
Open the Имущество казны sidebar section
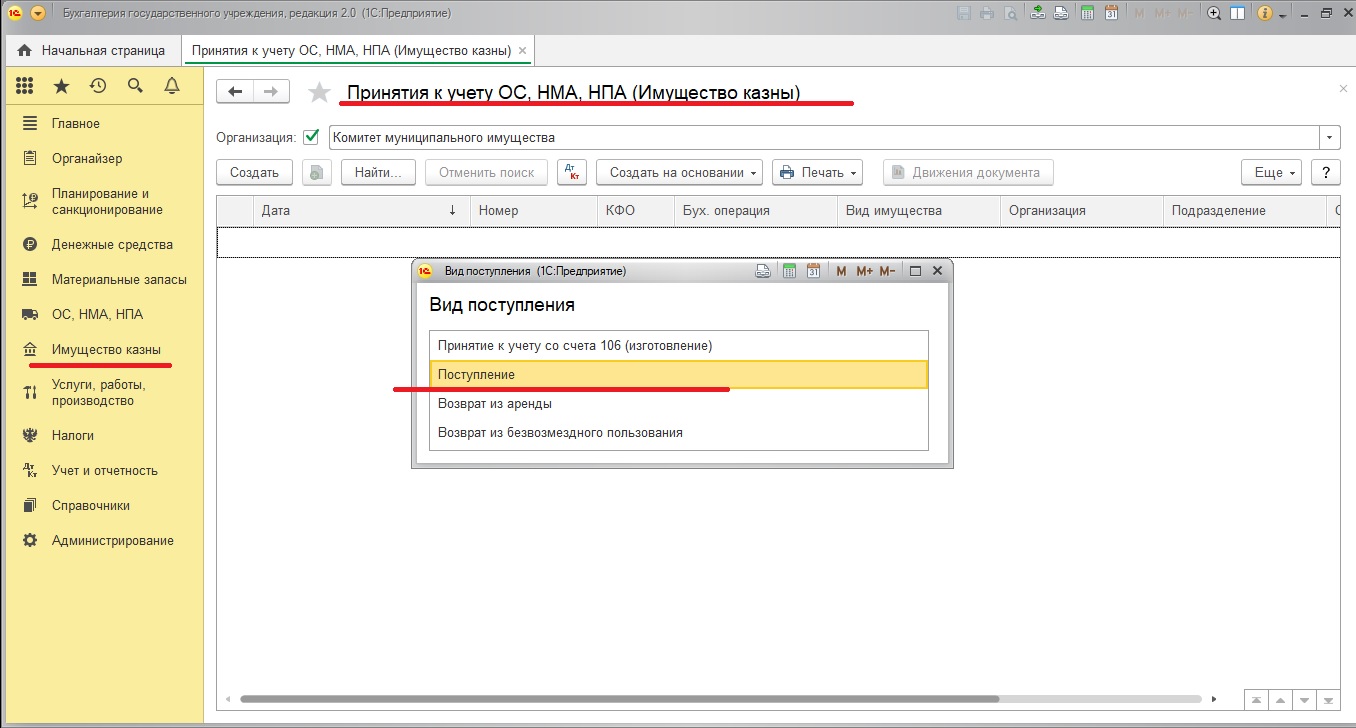pyautogui.click(x=106, y=349)
